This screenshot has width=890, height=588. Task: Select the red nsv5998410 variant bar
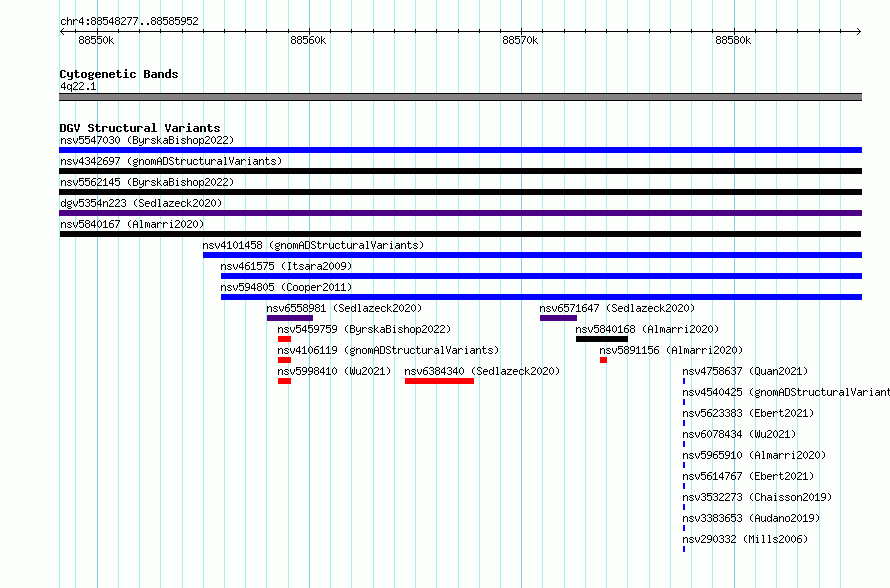coord(284,381)
